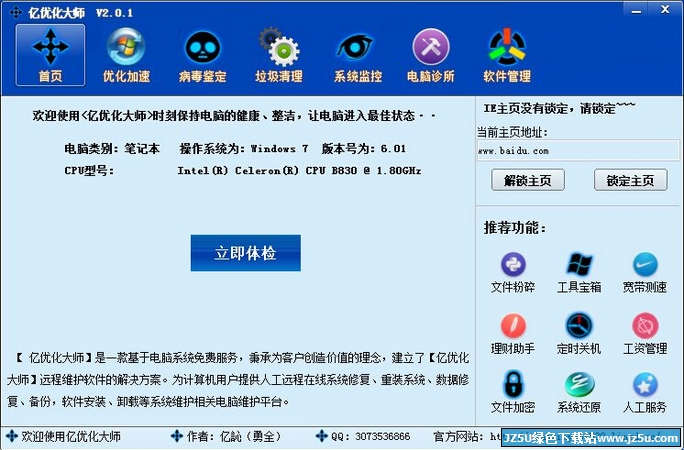684x450 pixels.
Task: Click the 解锁主页 unlock homepage button
Action: point(528,180)
